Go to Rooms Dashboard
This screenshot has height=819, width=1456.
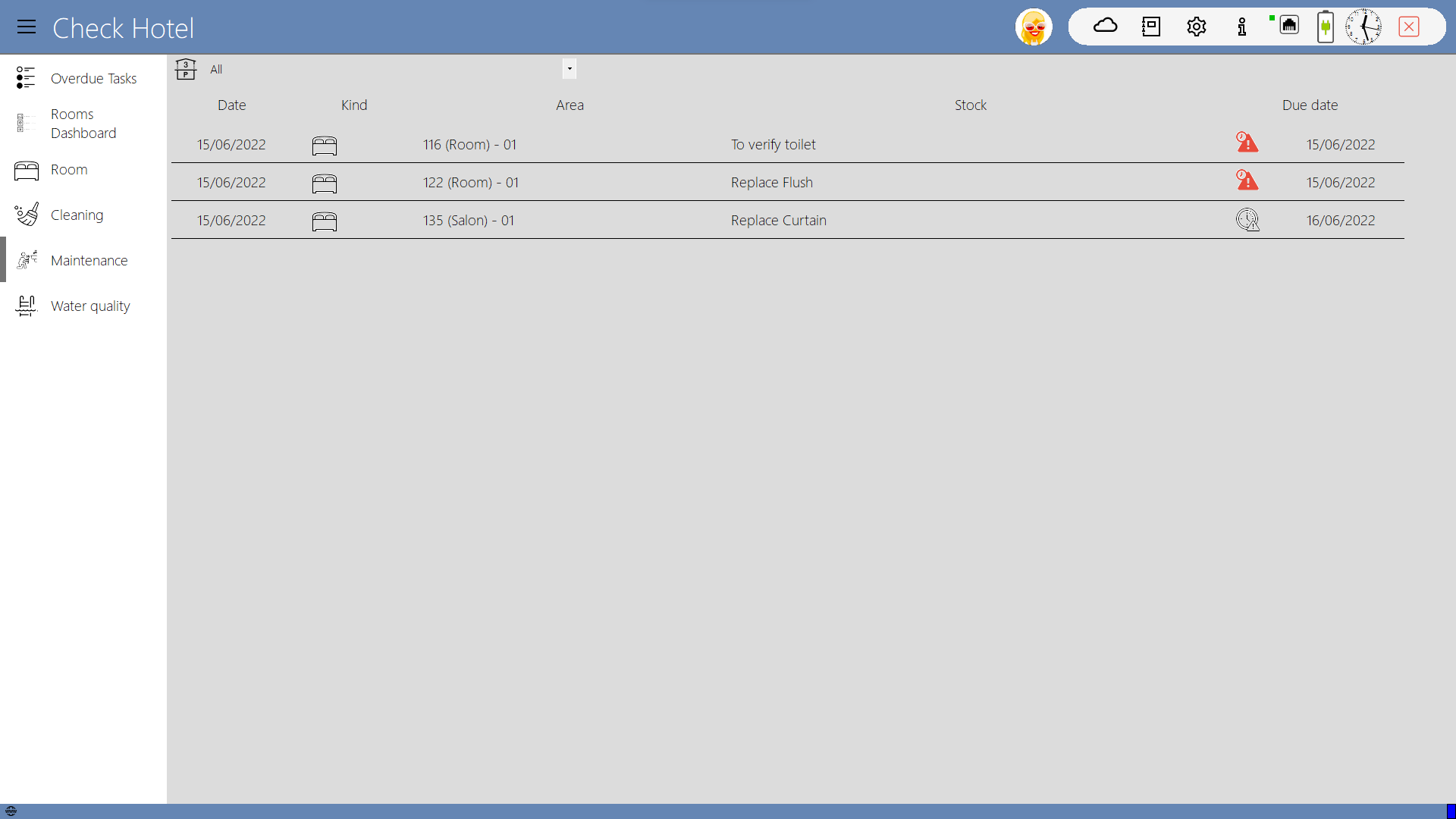click(83, 124)
